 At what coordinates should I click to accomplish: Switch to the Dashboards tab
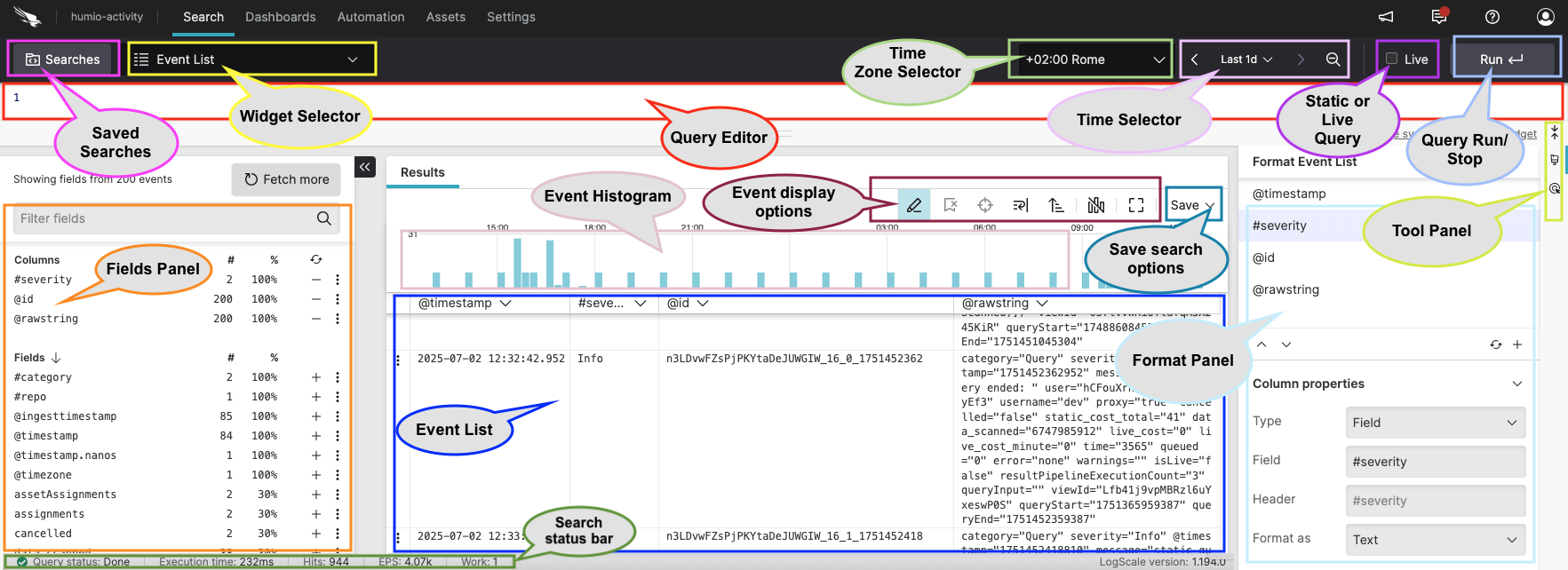pos(280,17)
